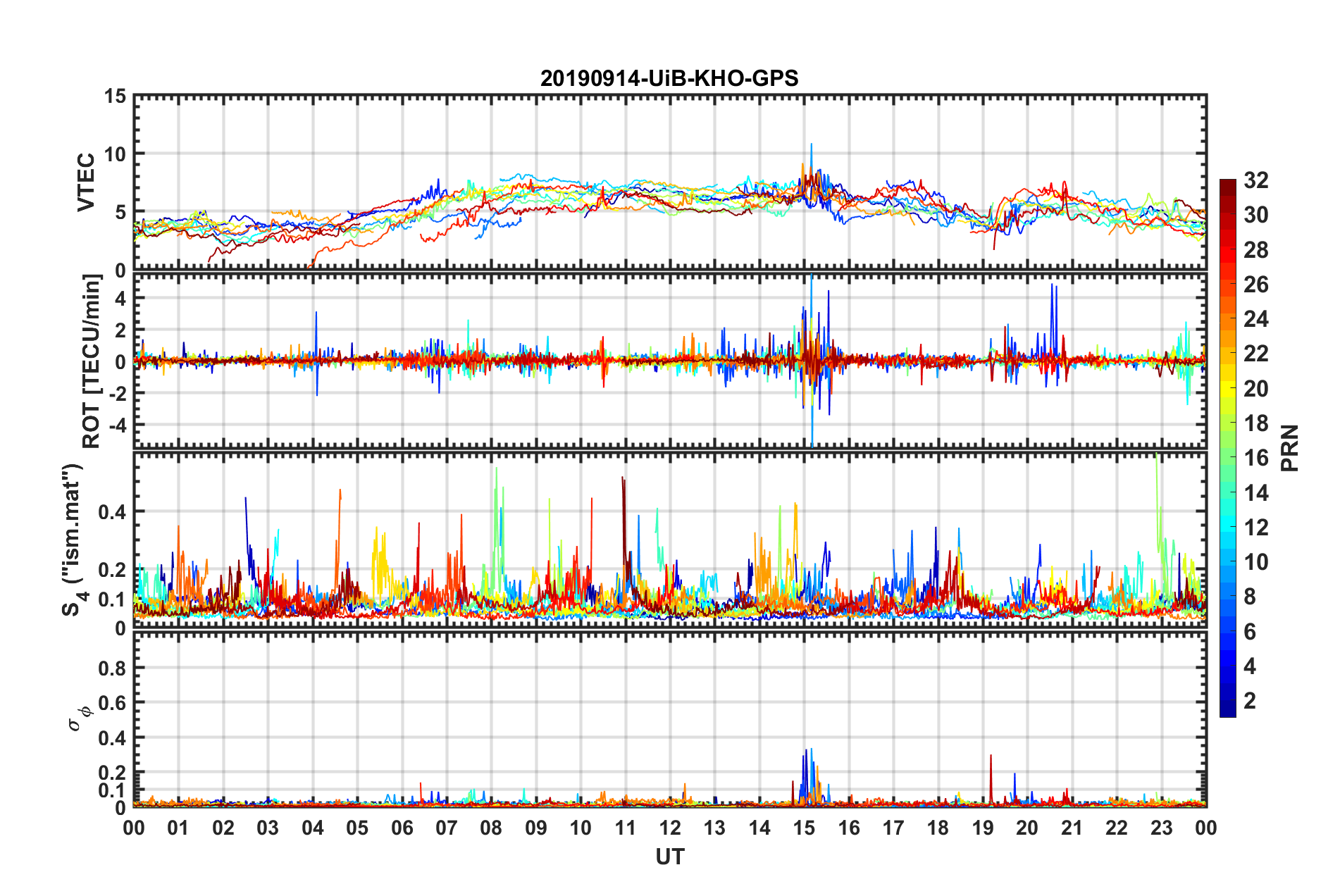This screenshot has width=1340, height=896.
Task: Click the jet colorbar strip beside PRN
Action: 1228,448
